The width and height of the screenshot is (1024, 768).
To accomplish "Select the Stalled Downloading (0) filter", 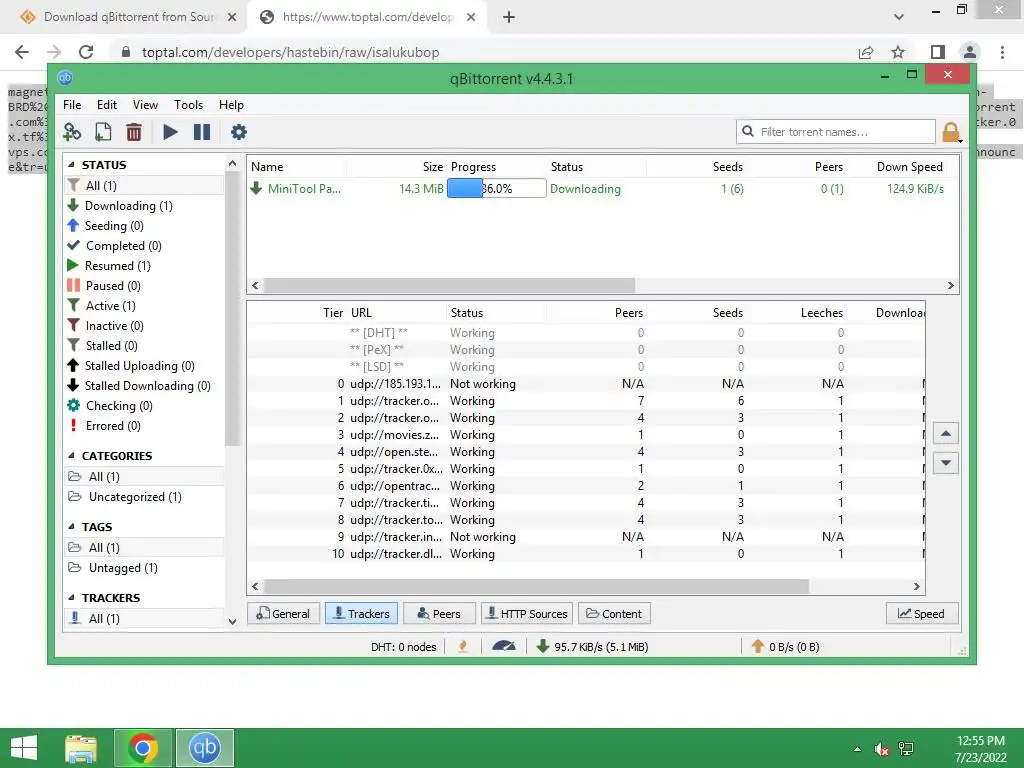I will tap(148, 386).
